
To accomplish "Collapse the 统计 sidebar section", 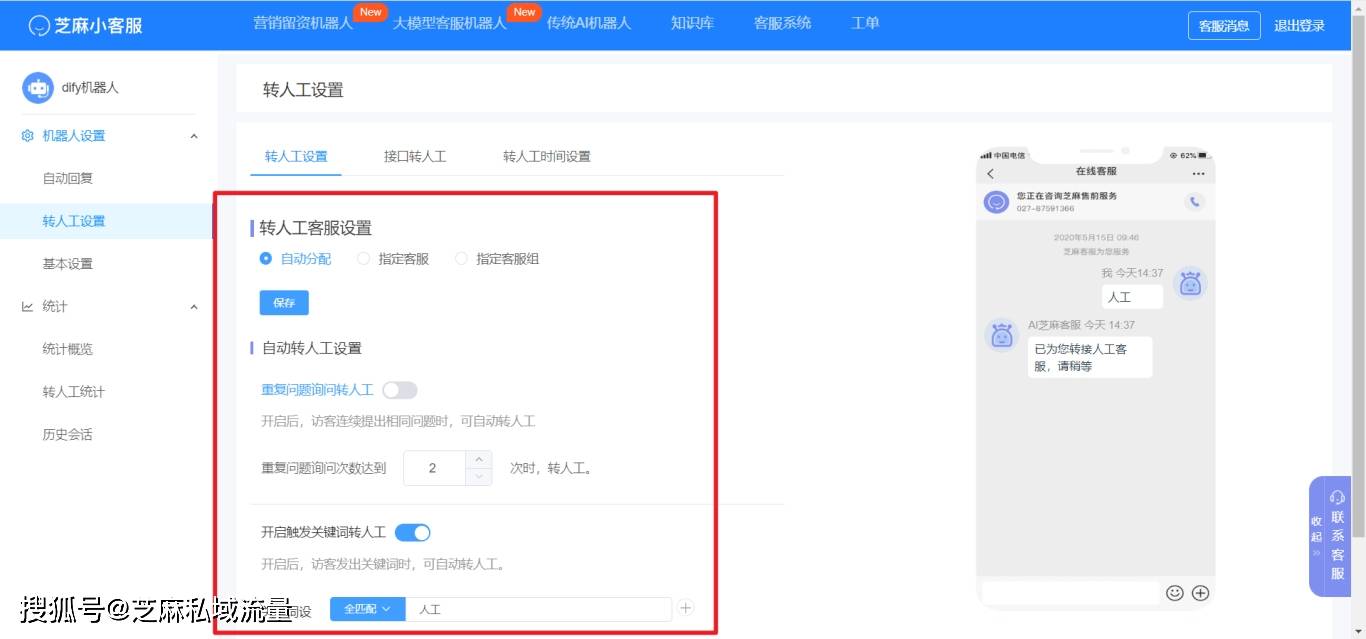I will (x=194, y=306).
